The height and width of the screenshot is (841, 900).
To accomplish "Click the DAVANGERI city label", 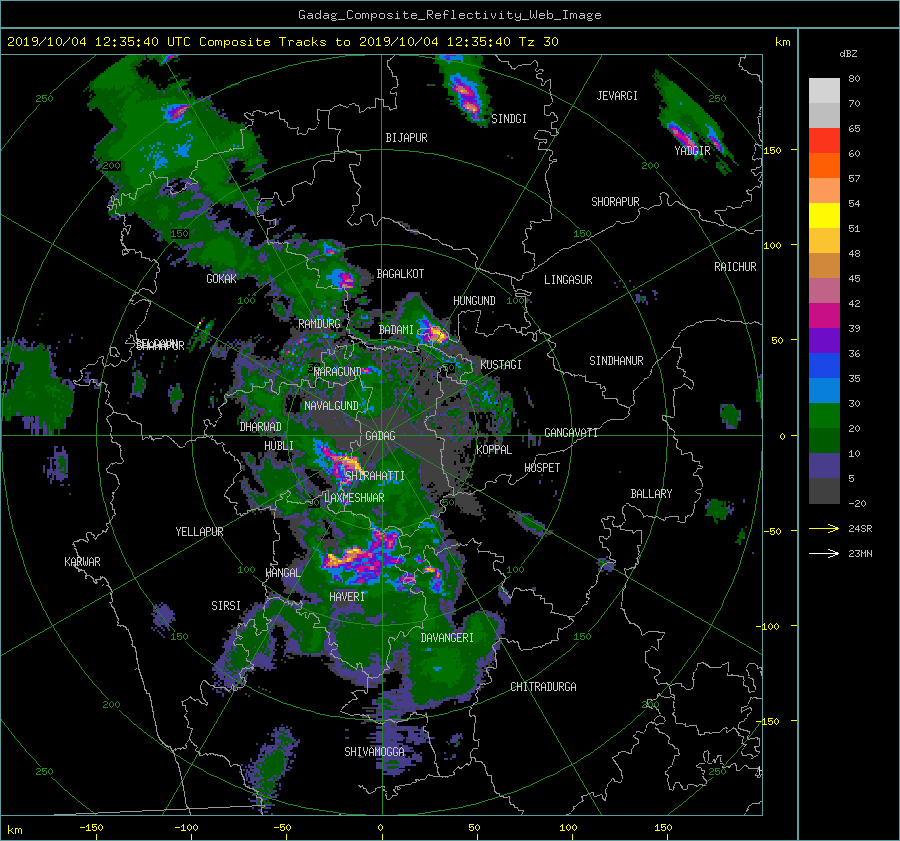I will click(x=447, y=638).
